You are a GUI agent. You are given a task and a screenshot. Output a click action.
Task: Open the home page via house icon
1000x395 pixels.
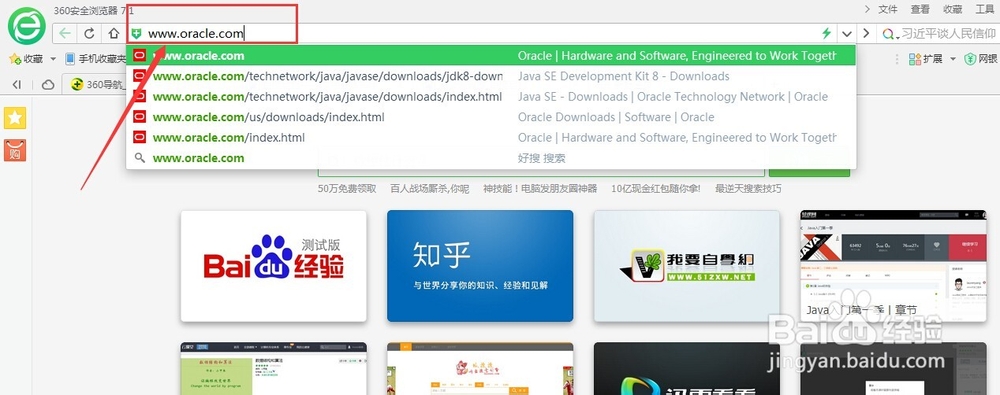(114, 33)
